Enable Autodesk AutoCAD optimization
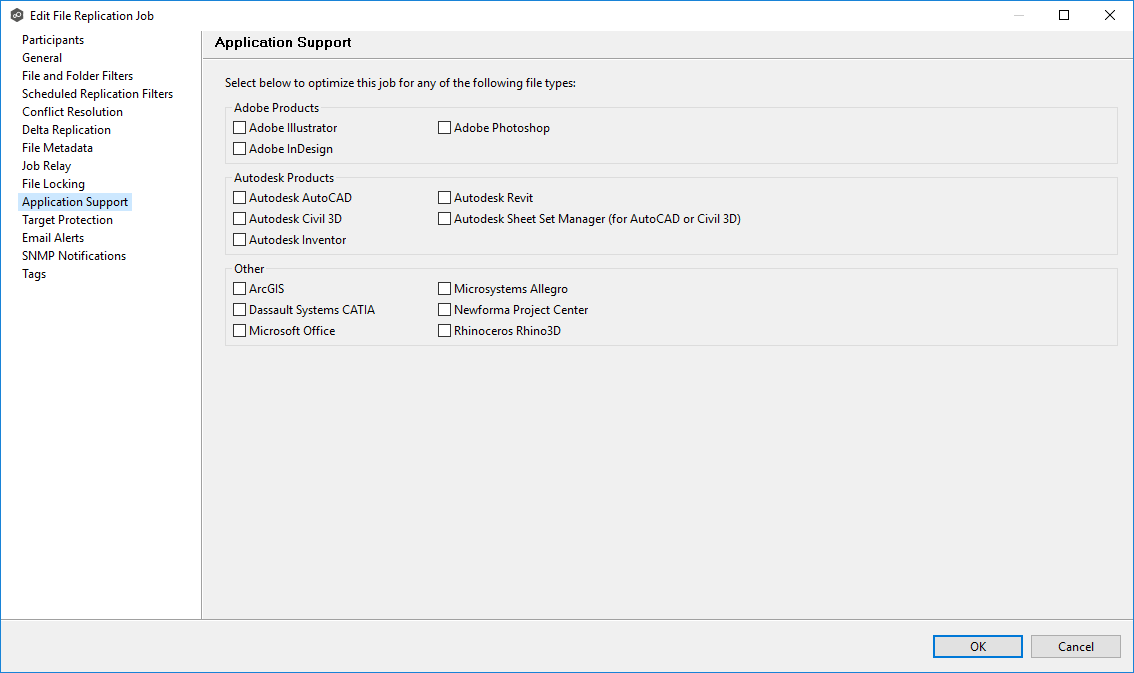Screen dimensions: 1134x673 pos(240,198)
